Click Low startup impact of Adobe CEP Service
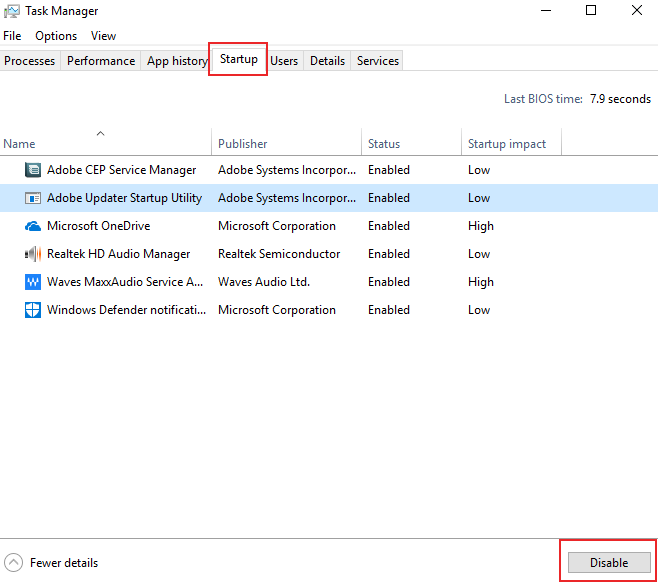Image resolution: width=658 pixels, height=583 pixels. tap(479, 170)
